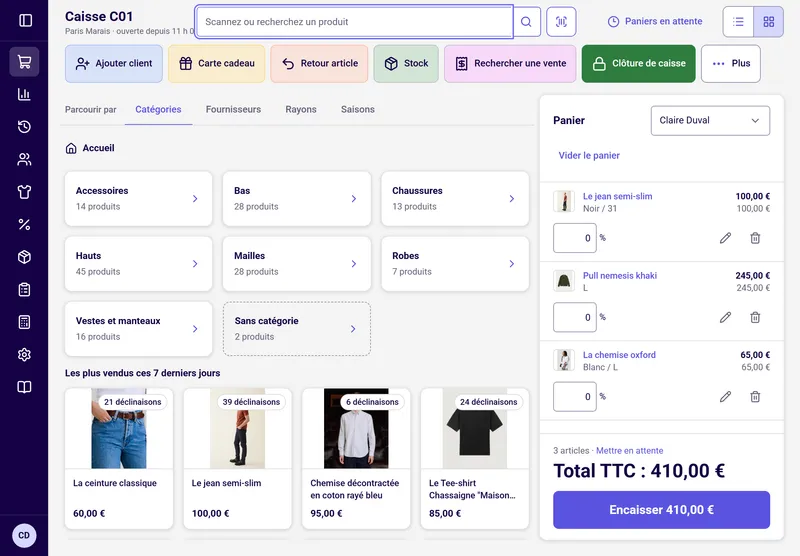The width and height of the screenshot is (800, 556).
Task: Delete La chemise oxford from cart
Action: click(755, 397)
